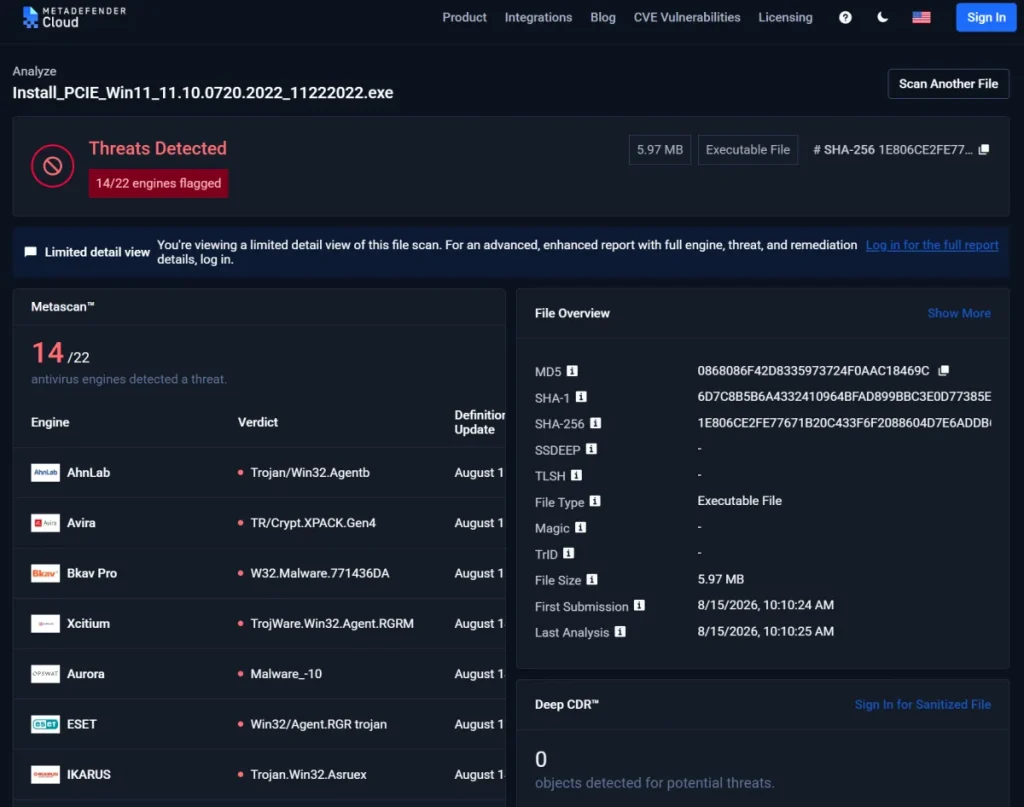Click the Aurora engine logo

click(x=45, y=674)
